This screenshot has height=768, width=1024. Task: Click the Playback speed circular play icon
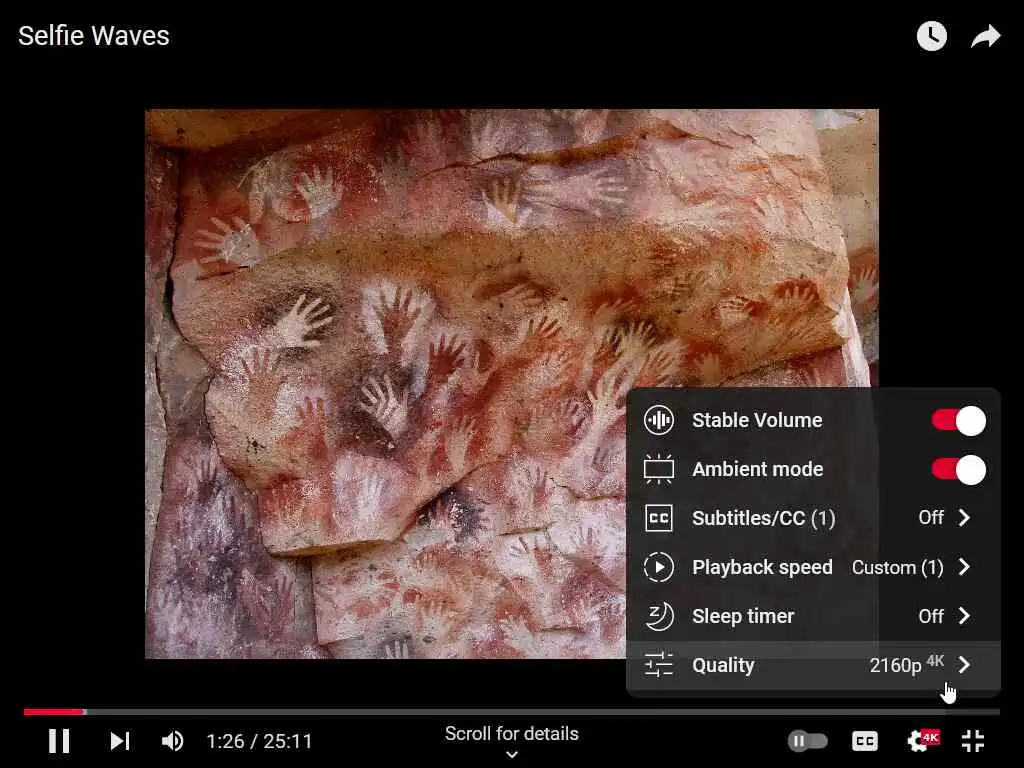658,567
